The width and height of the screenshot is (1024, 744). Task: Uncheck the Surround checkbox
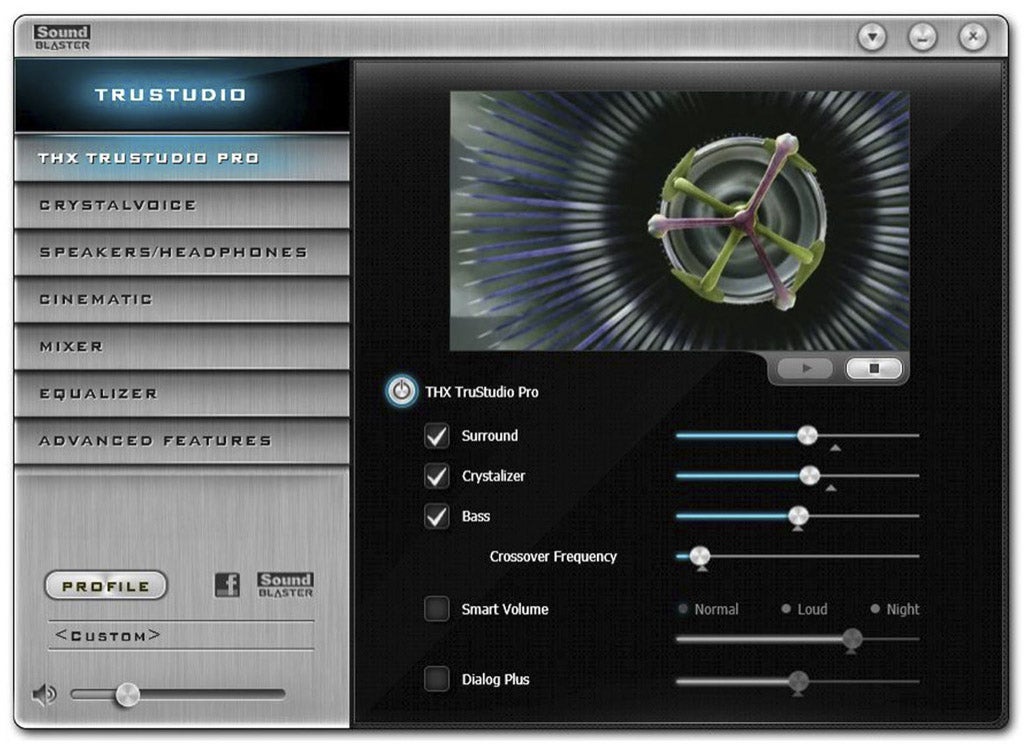tap(436, 436)
